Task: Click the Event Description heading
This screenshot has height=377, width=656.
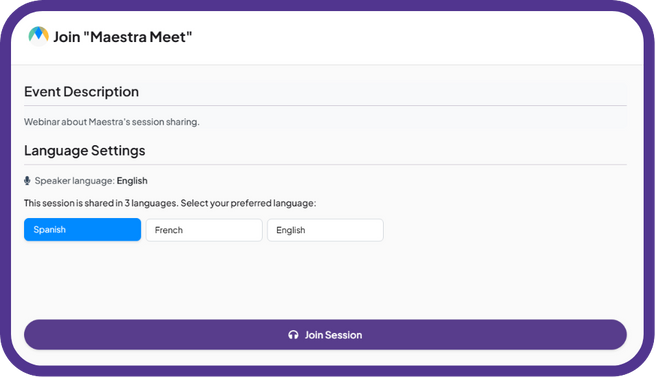Action: click(x=81, y=92)
